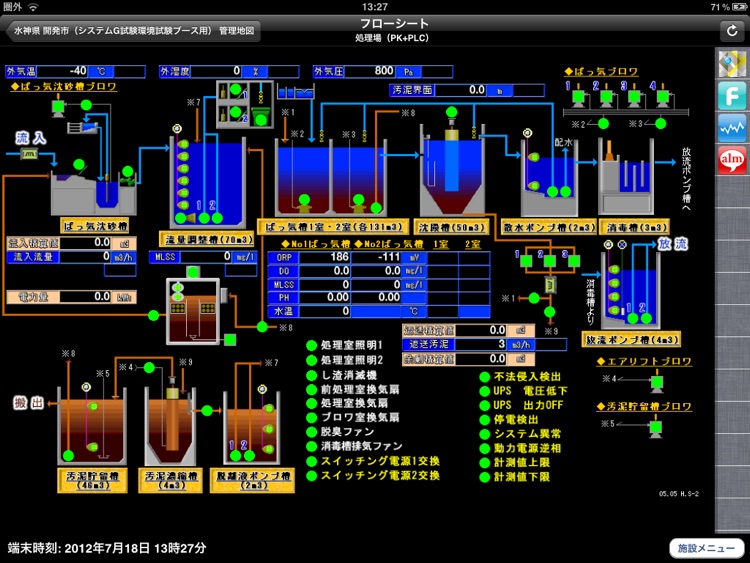
Task: Tap the Wi-Fi icon in the status bar
Action: (x=33, y=7)
